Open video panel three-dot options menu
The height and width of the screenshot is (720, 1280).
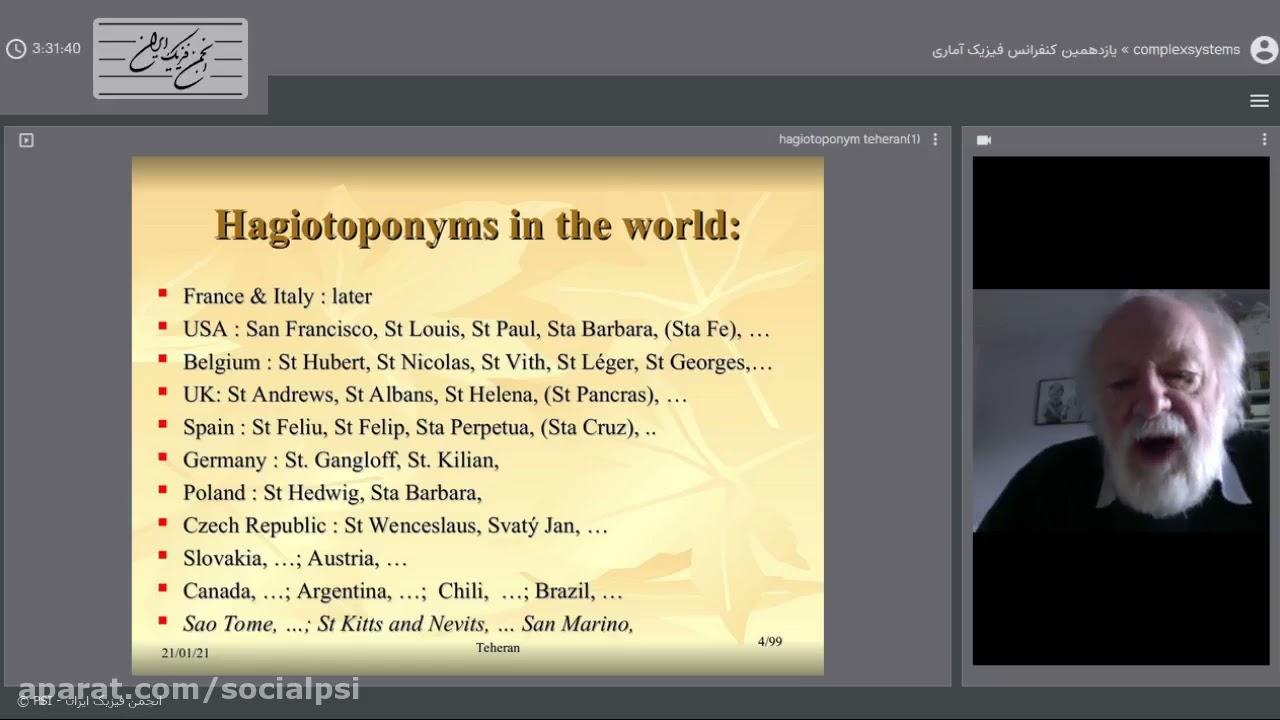coord(1264,140)
